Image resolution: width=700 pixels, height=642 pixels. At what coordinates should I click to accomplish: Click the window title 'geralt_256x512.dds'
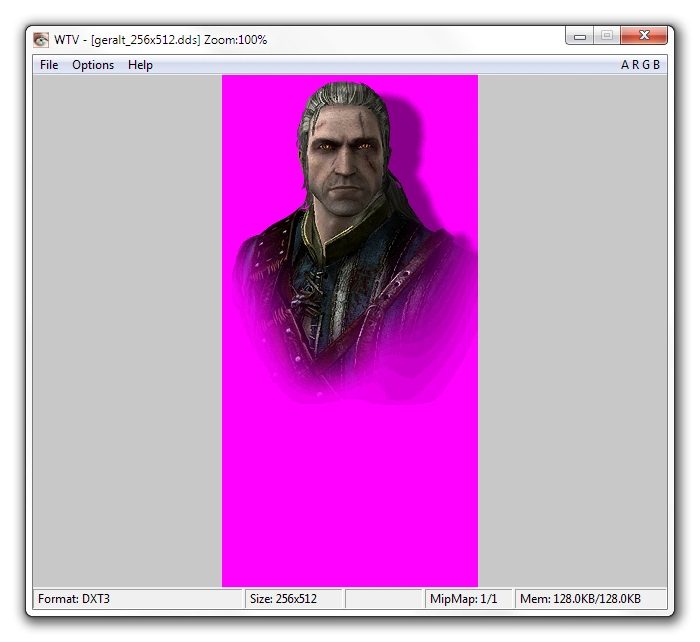146,40
